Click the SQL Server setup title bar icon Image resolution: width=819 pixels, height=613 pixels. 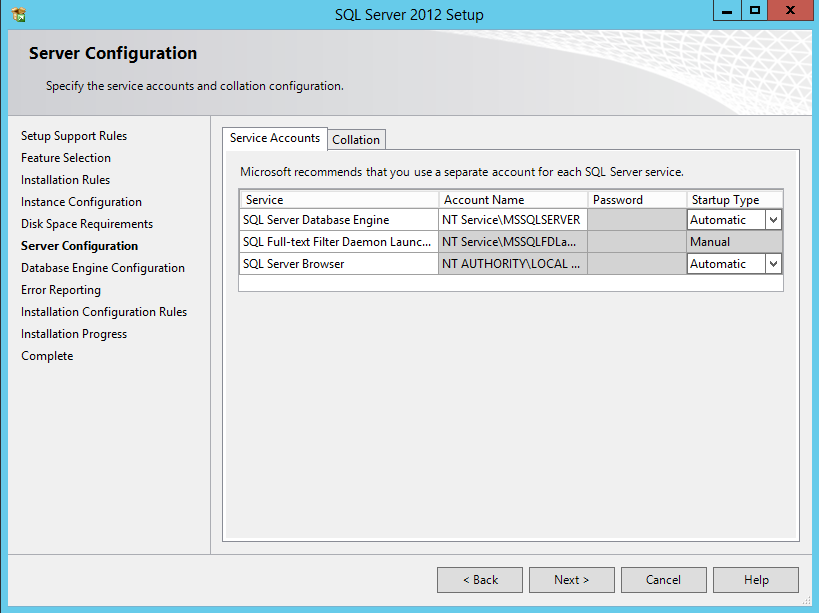[18, 15]
